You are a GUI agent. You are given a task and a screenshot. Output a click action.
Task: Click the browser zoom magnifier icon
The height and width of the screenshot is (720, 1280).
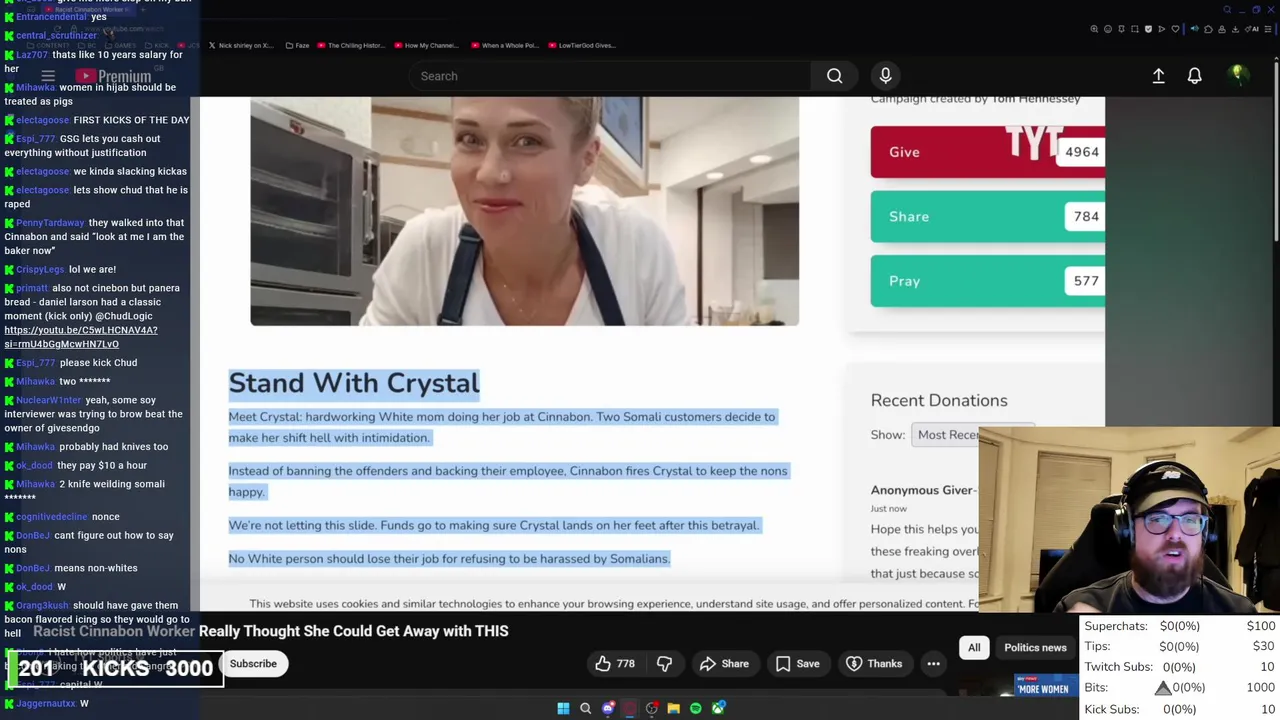coord(1094,29)
